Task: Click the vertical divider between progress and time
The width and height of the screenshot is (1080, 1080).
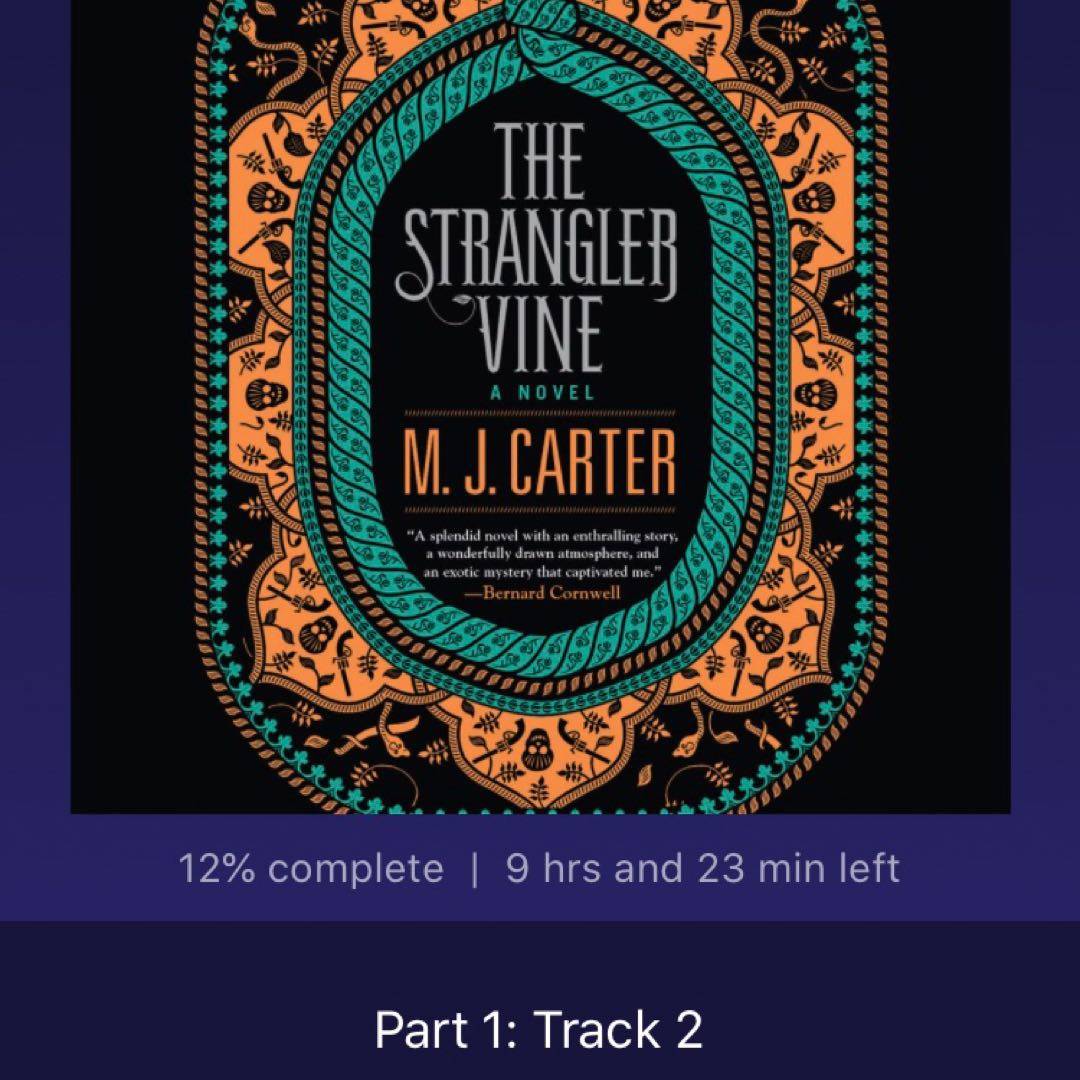Action: coord(474,869)
